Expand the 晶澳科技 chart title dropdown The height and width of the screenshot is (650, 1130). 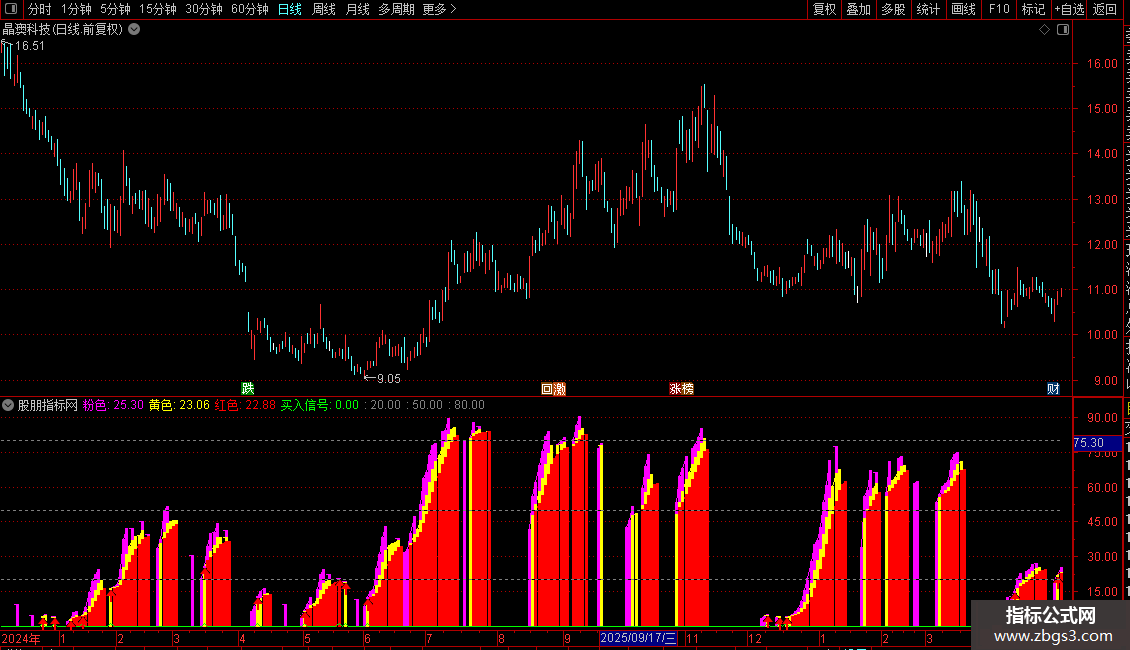pos(134,30)
